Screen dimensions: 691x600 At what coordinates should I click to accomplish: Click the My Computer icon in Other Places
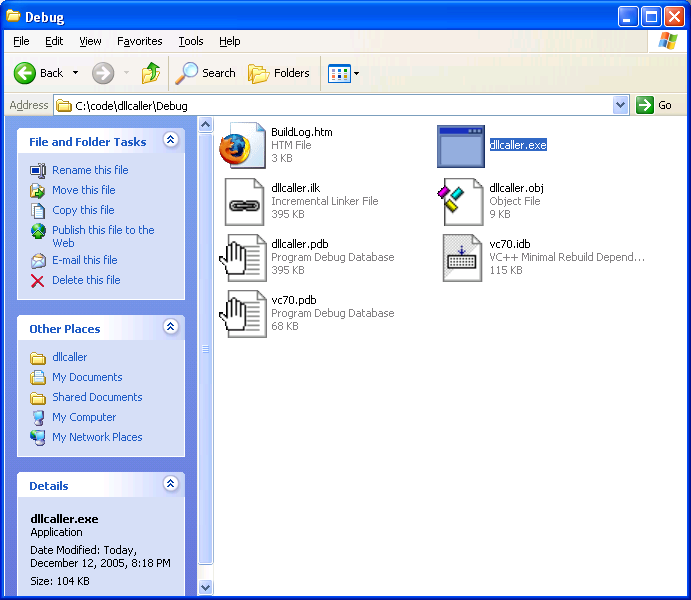(x=38, y=418)
